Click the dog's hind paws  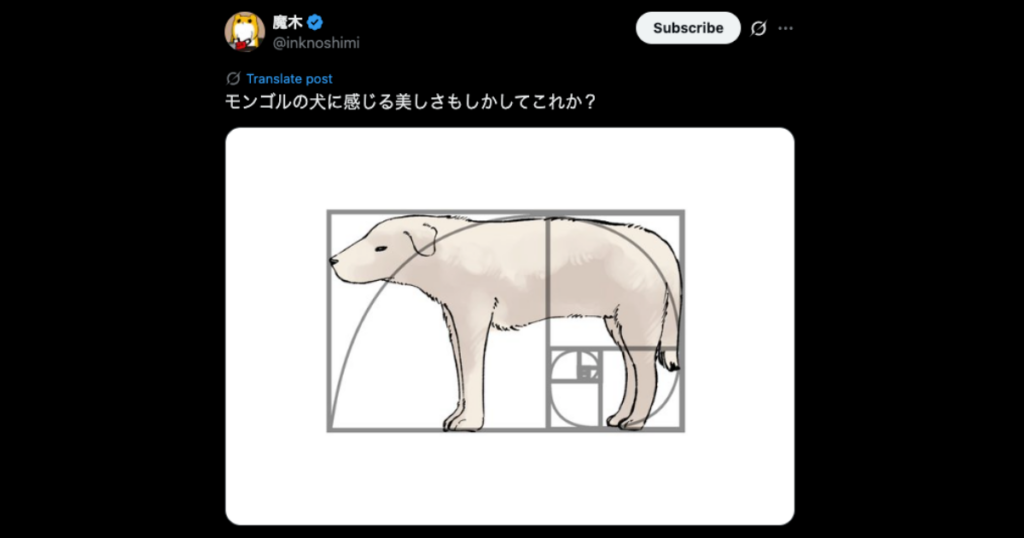626,420
